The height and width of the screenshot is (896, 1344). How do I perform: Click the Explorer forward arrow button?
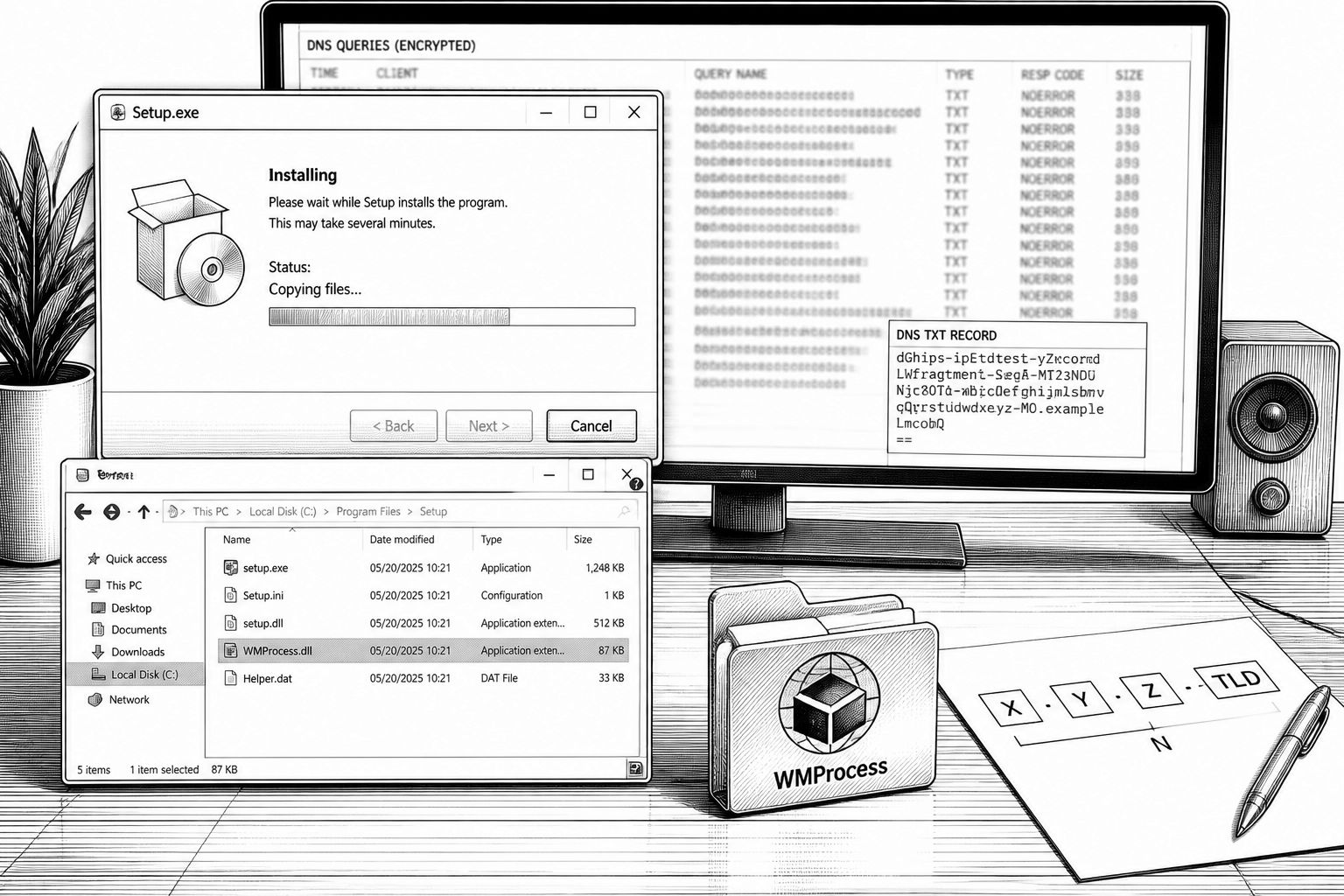[111, 512]
